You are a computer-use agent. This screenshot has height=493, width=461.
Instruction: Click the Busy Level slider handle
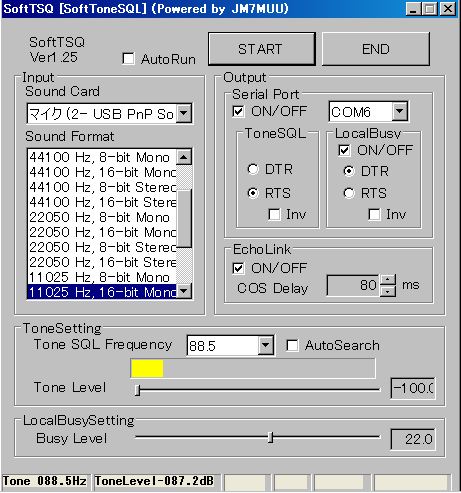click(271, 437)
